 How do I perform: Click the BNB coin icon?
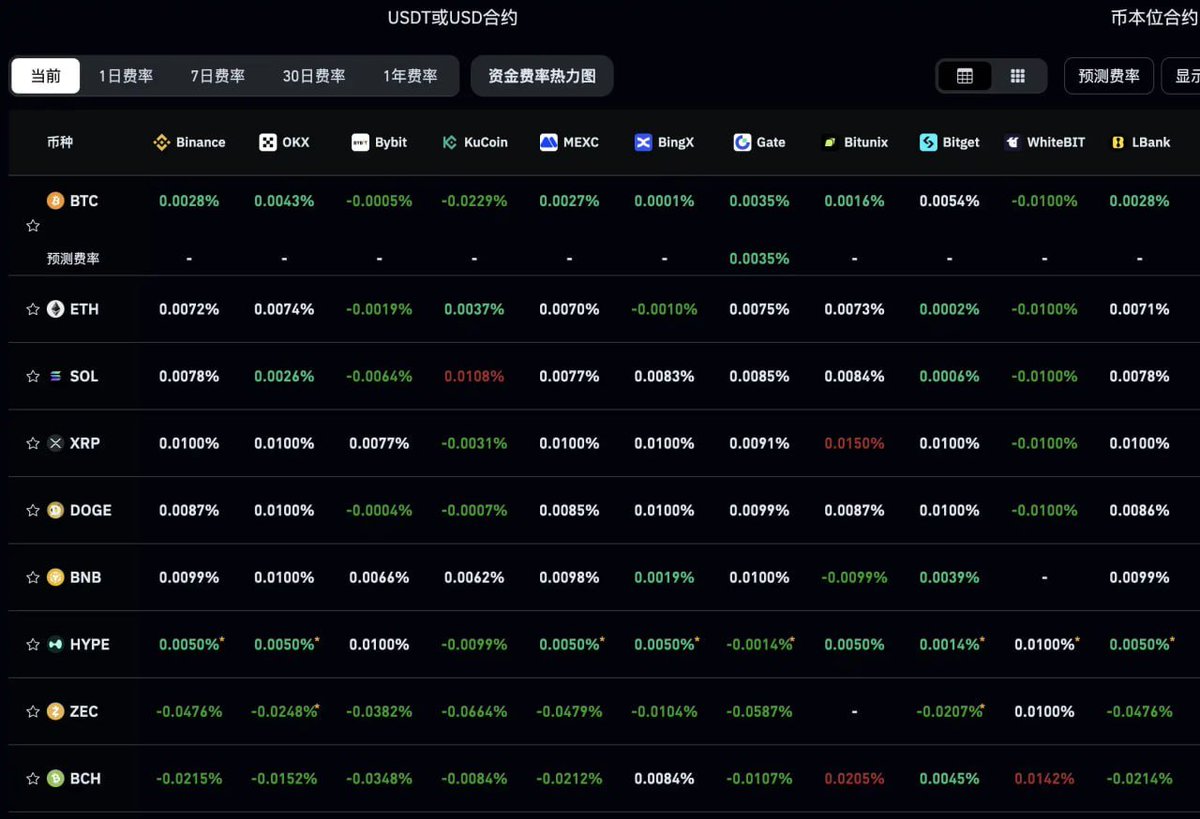[56, 577]
